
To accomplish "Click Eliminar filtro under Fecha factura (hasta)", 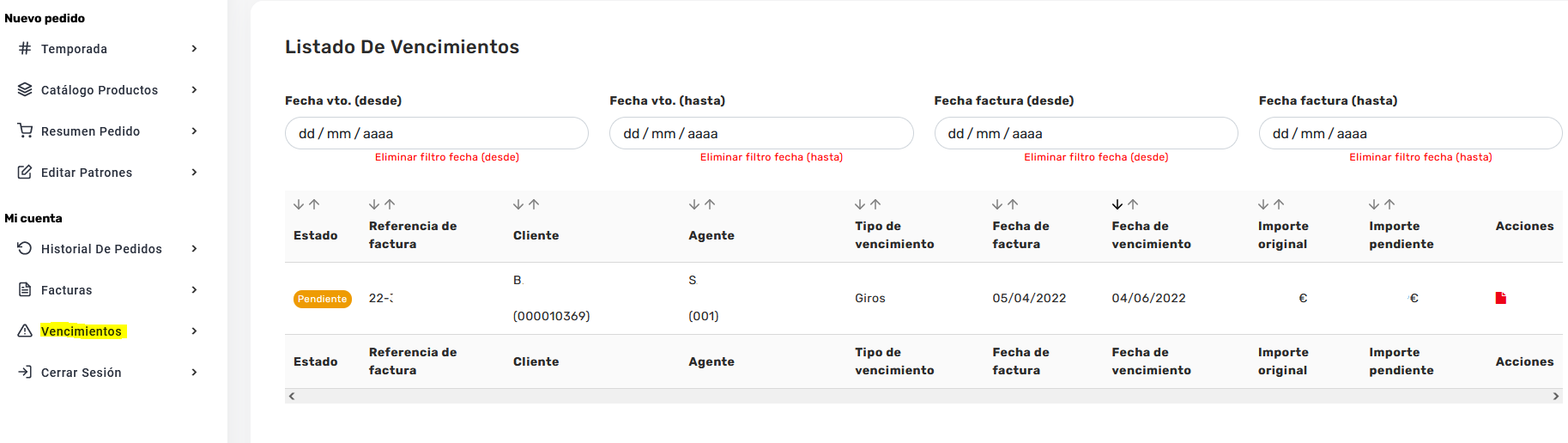I will (x=1420, y=157).
